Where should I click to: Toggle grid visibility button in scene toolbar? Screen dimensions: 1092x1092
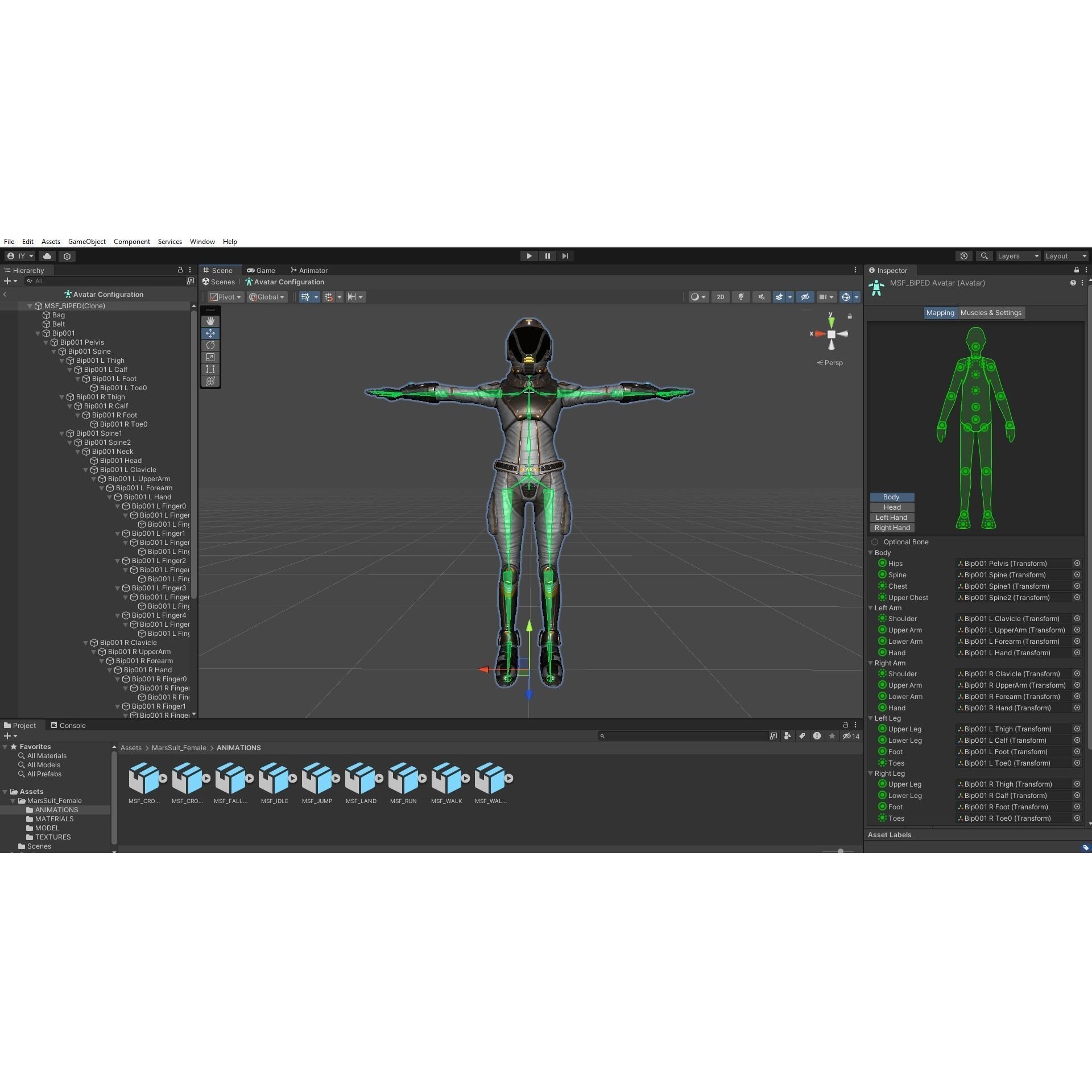pyautogui.click(x=305, y=297)
